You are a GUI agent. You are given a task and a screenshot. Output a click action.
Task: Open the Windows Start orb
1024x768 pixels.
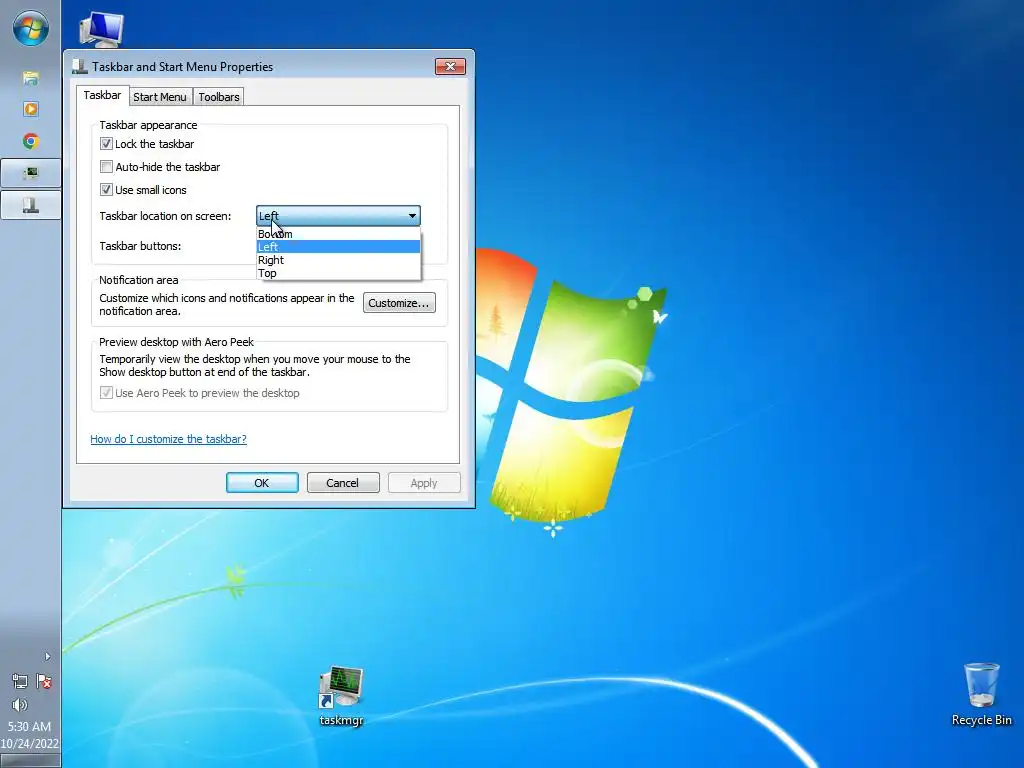(x=31, y=29)
